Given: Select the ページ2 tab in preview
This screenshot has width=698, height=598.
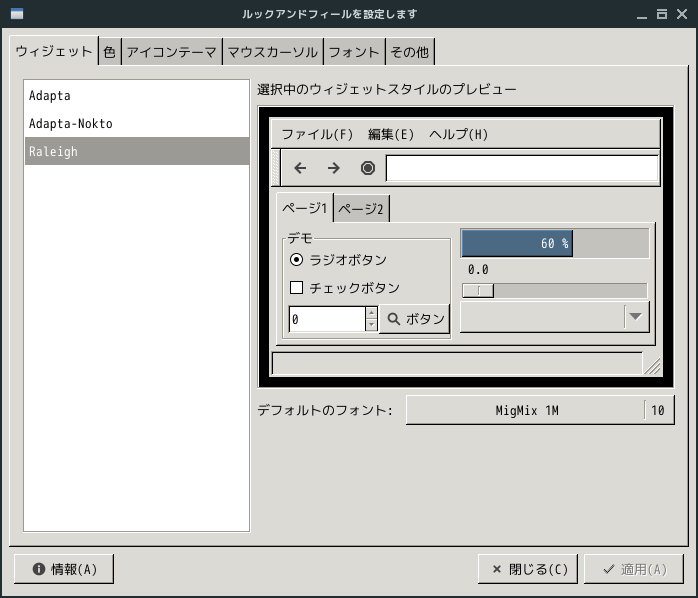Looking at the screenshot, I should click(361, 208).
